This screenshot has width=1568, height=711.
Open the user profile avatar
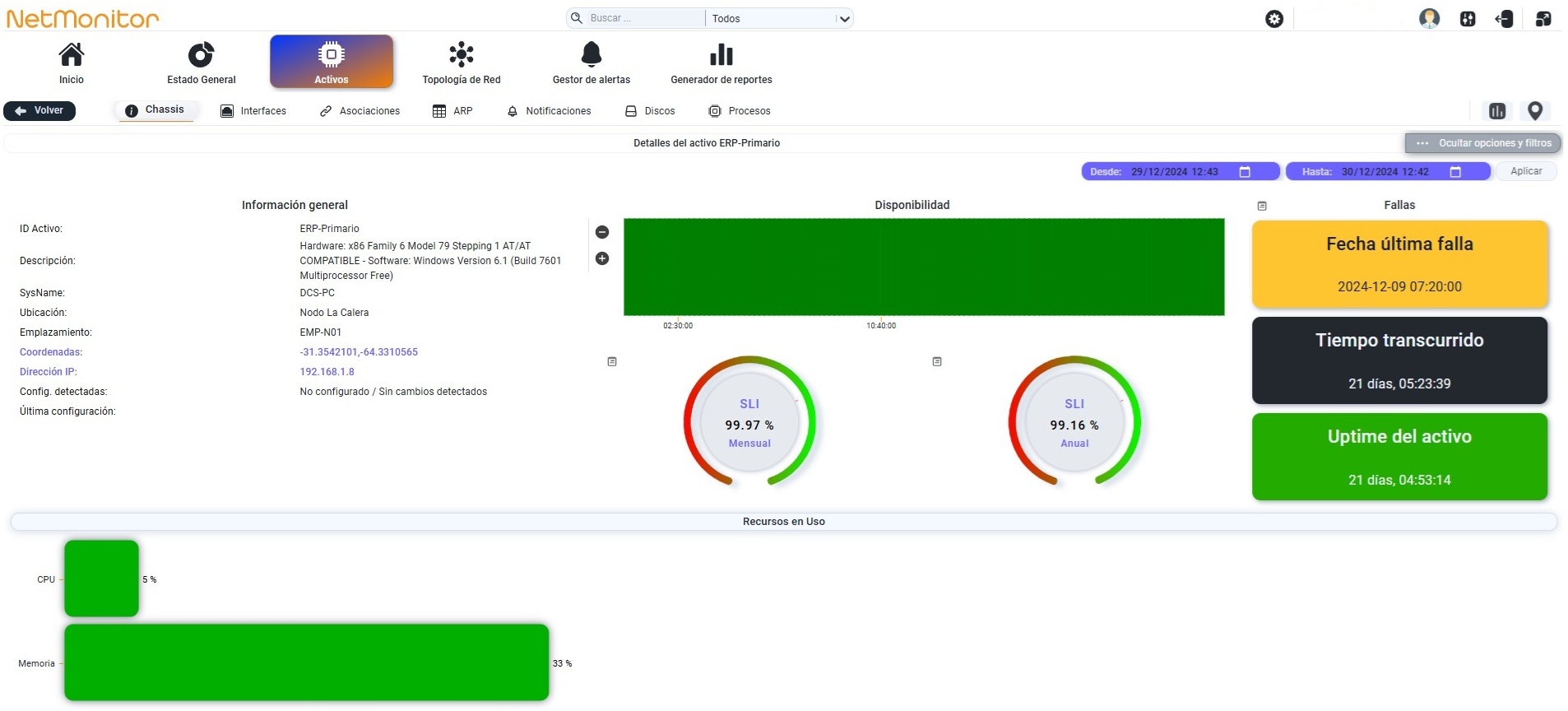tap(1430, 18)
